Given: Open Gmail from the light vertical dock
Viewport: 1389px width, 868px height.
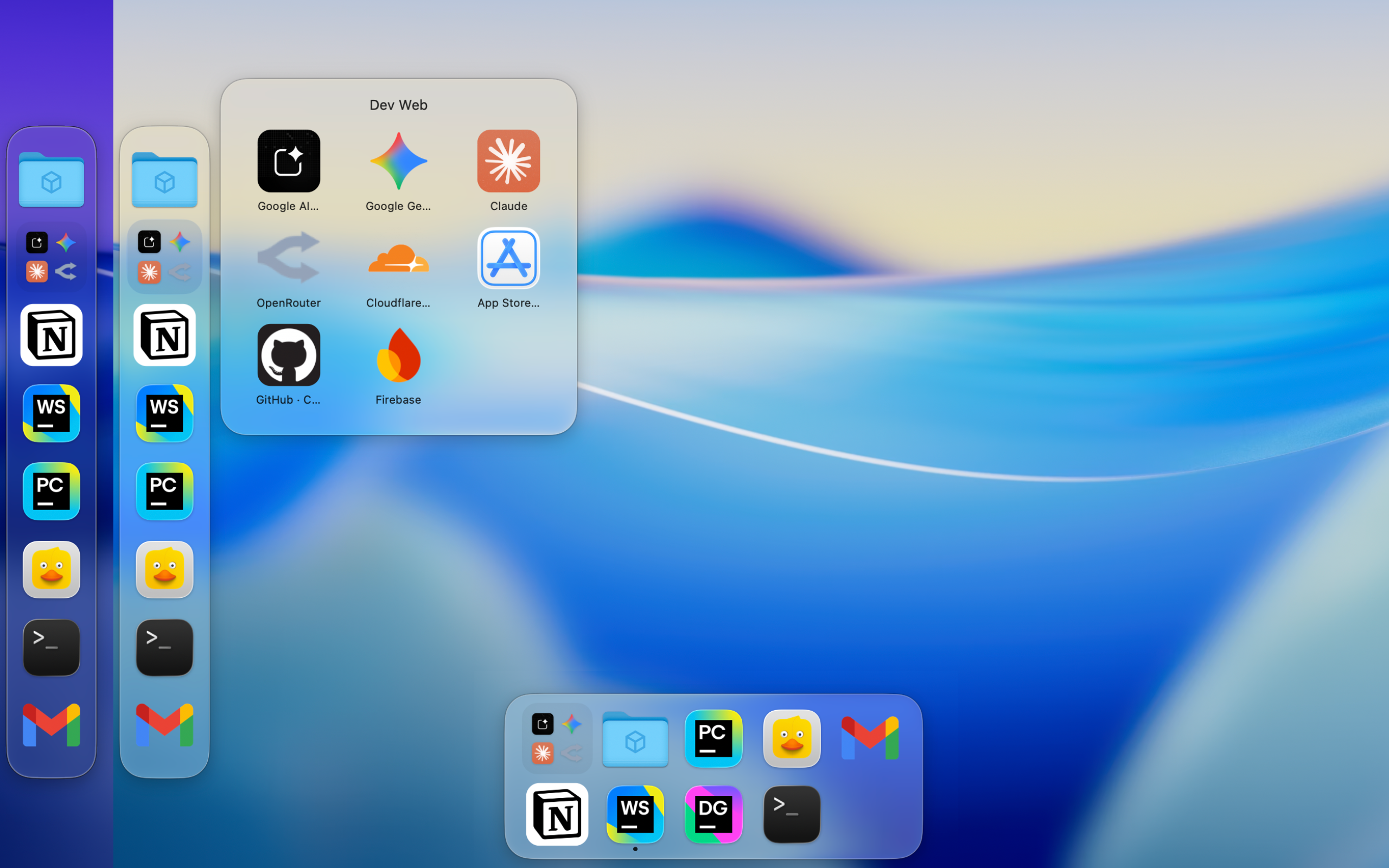Looking at the screenshot, I should tap(165, 726).
